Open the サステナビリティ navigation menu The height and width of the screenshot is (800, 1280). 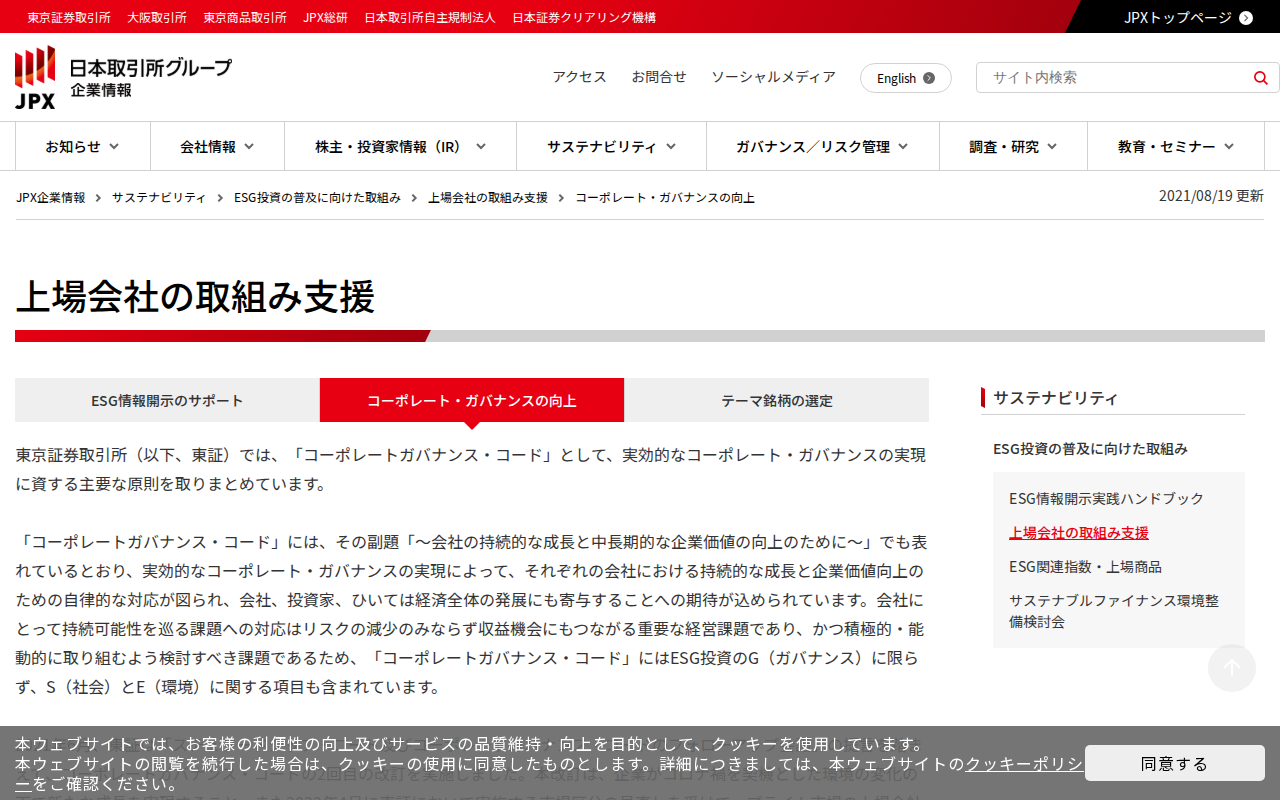click(612, 147)
